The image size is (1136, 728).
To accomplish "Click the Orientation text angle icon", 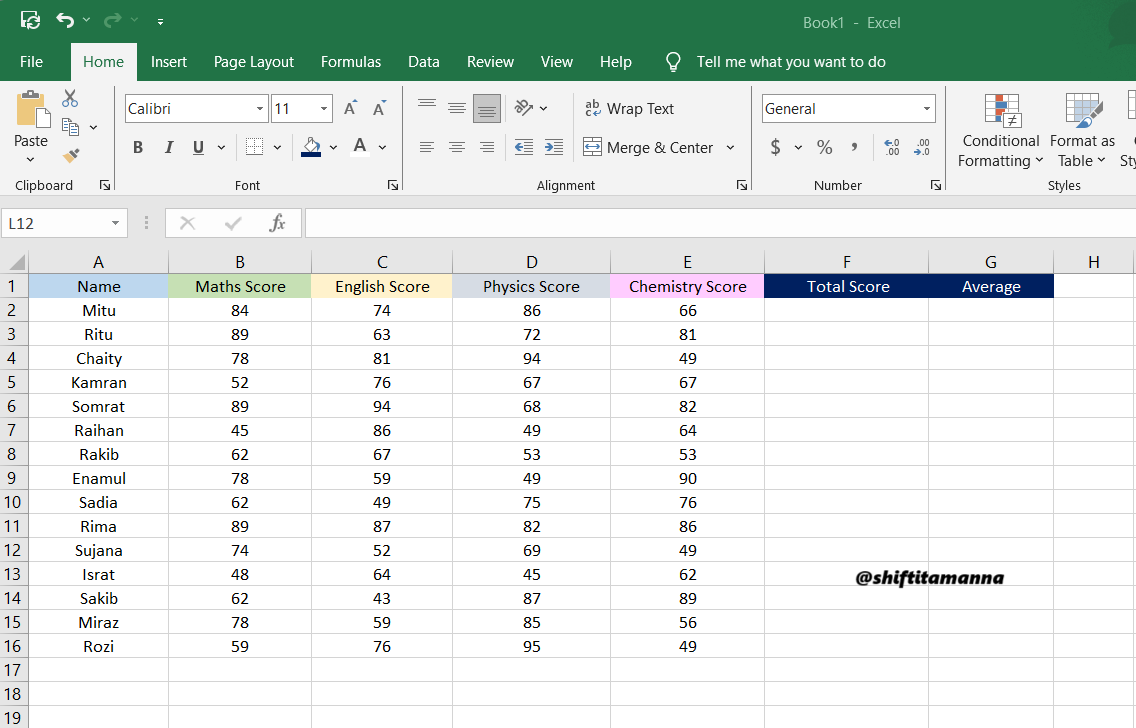I will [524, 108].
